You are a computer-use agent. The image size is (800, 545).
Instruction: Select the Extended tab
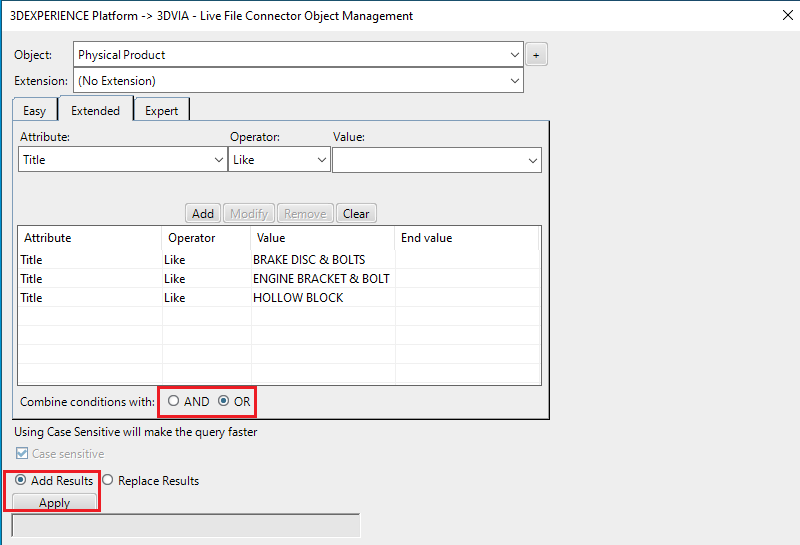[x=95, y=110]
